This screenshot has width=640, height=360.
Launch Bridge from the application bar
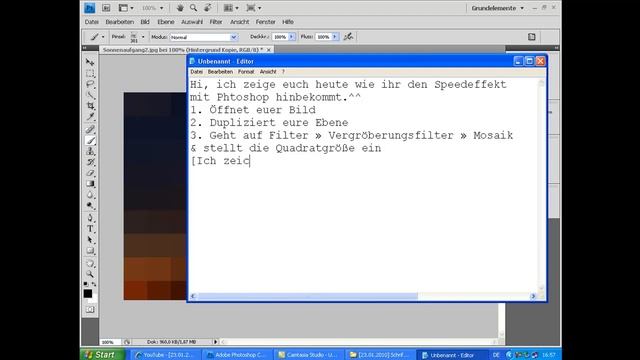tap(106, 8)
